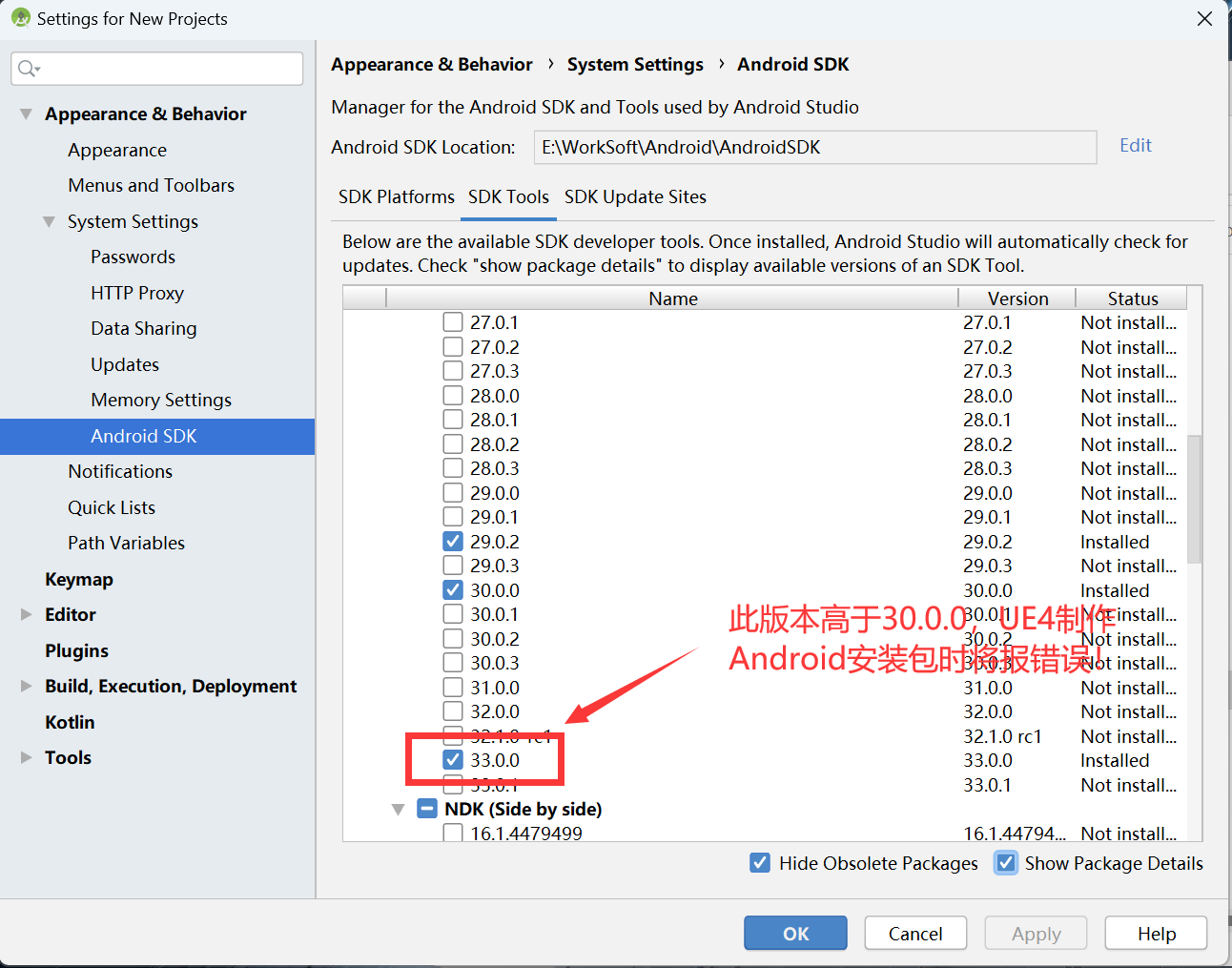
Task: Select the 33.0.1 version cell
Action: (x=988, y=786)
